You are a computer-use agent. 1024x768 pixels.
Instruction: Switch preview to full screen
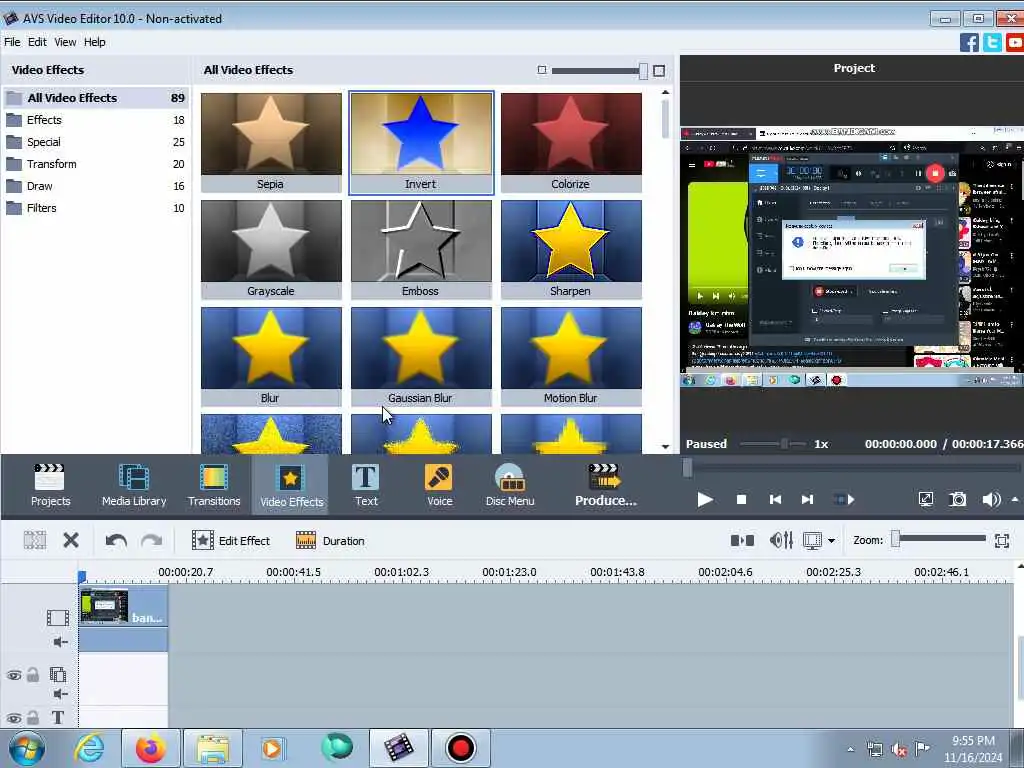(925, 500)
